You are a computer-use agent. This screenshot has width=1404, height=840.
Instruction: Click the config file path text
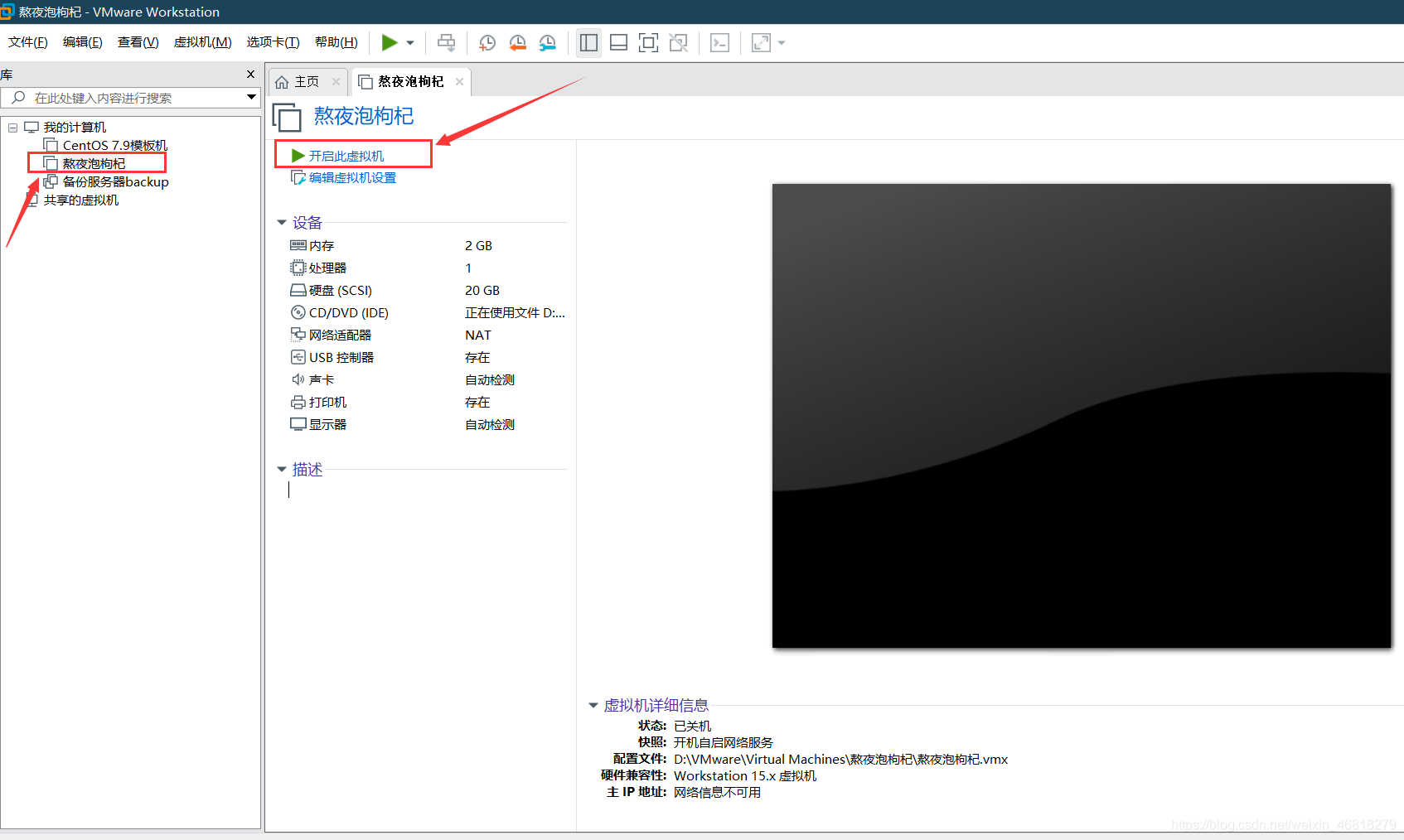click(x=840, y=760)
